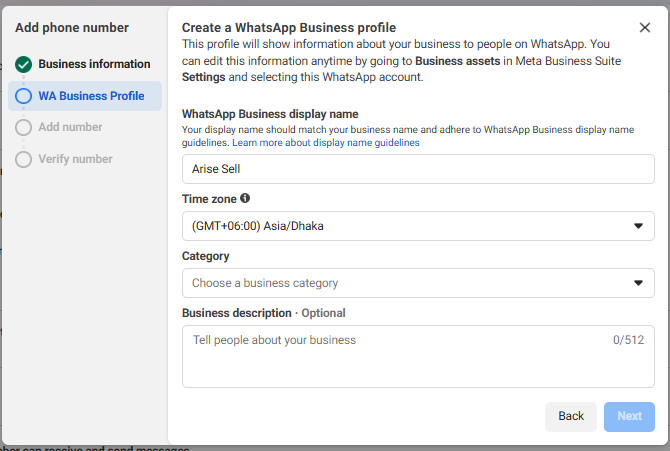
Task: Click the Add number step circle
Action: [x=24, y=127]
